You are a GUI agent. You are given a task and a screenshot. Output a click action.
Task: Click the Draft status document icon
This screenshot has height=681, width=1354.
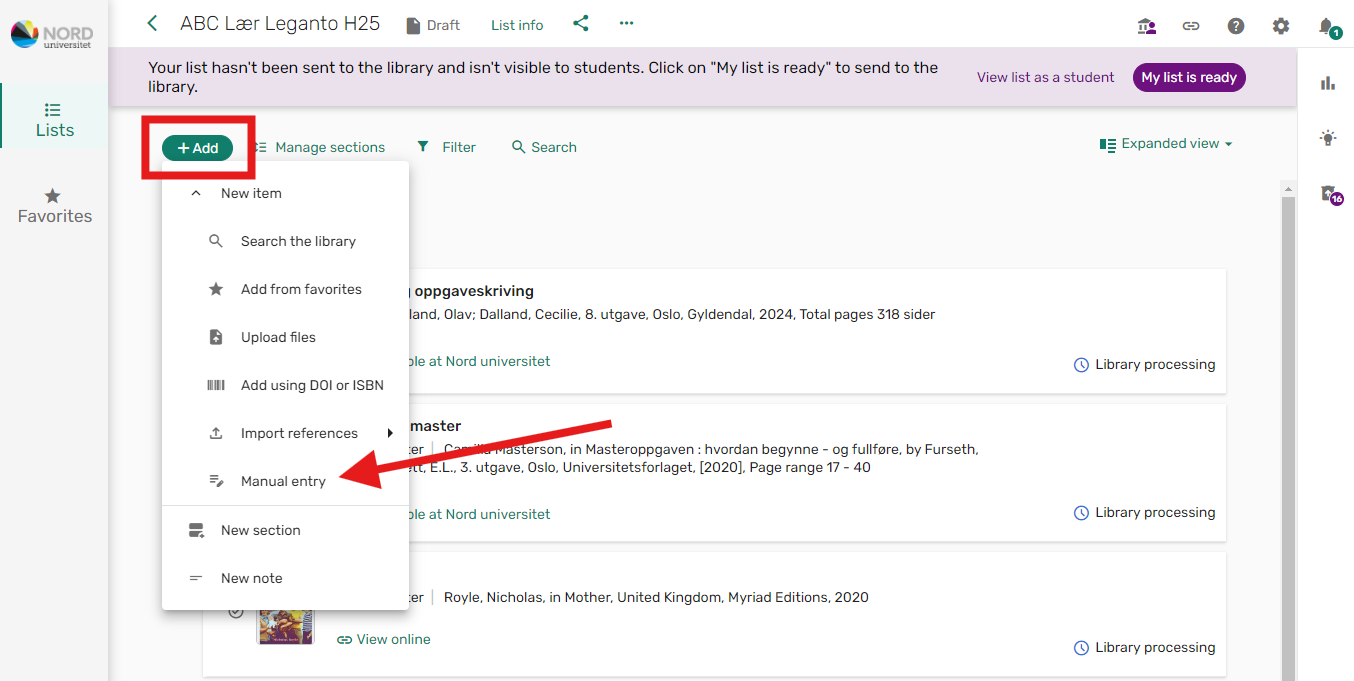[413, 26]
